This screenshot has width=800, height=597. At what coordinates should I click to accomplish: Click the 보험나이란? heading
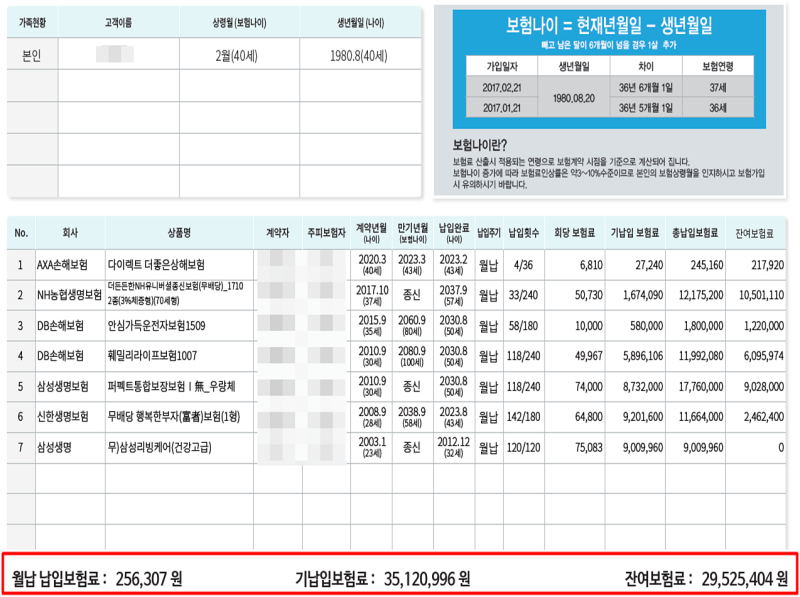(480, 146)
